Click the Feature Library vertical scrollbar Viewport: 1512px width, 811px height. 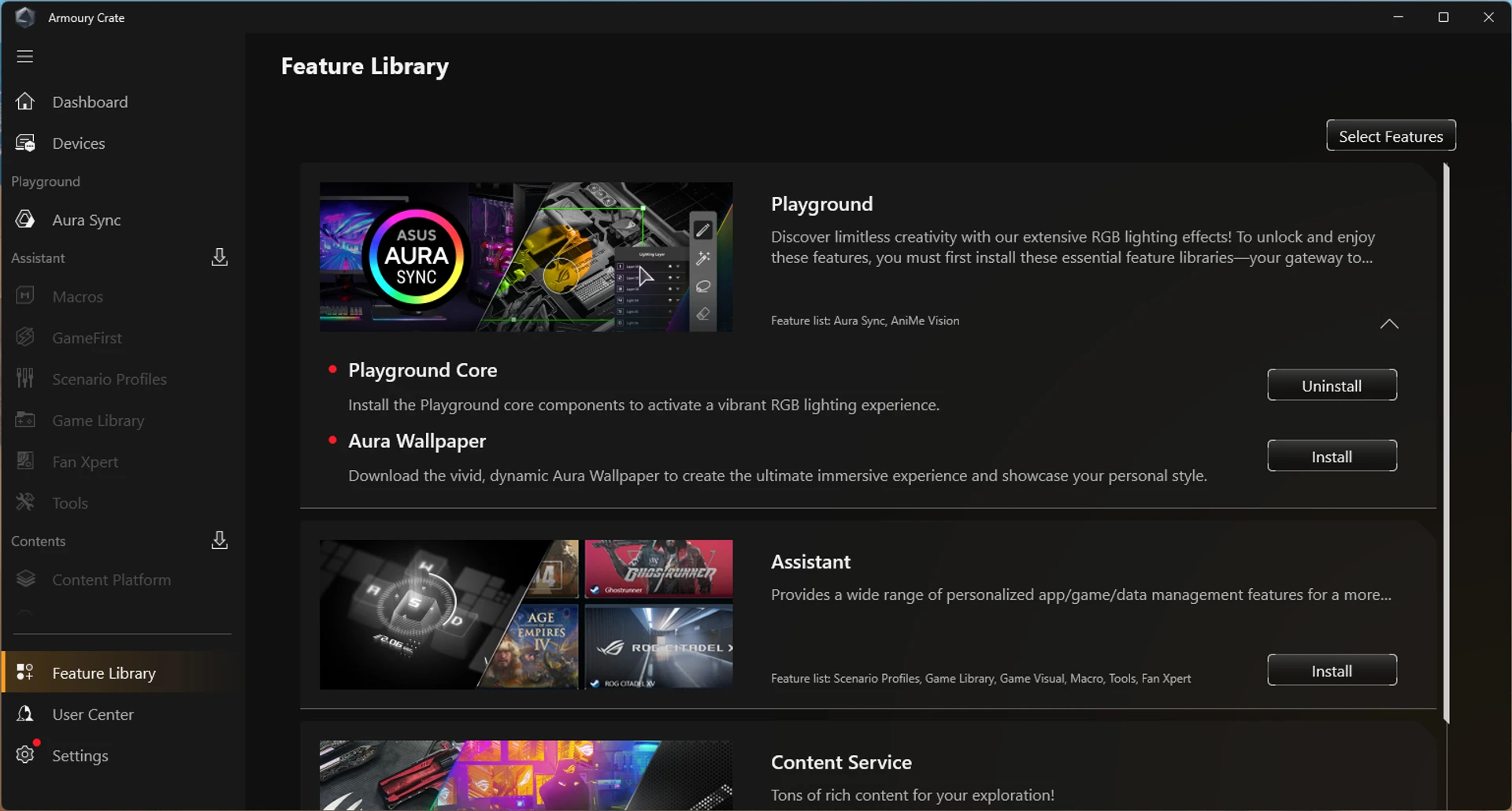coord(1446,443)
